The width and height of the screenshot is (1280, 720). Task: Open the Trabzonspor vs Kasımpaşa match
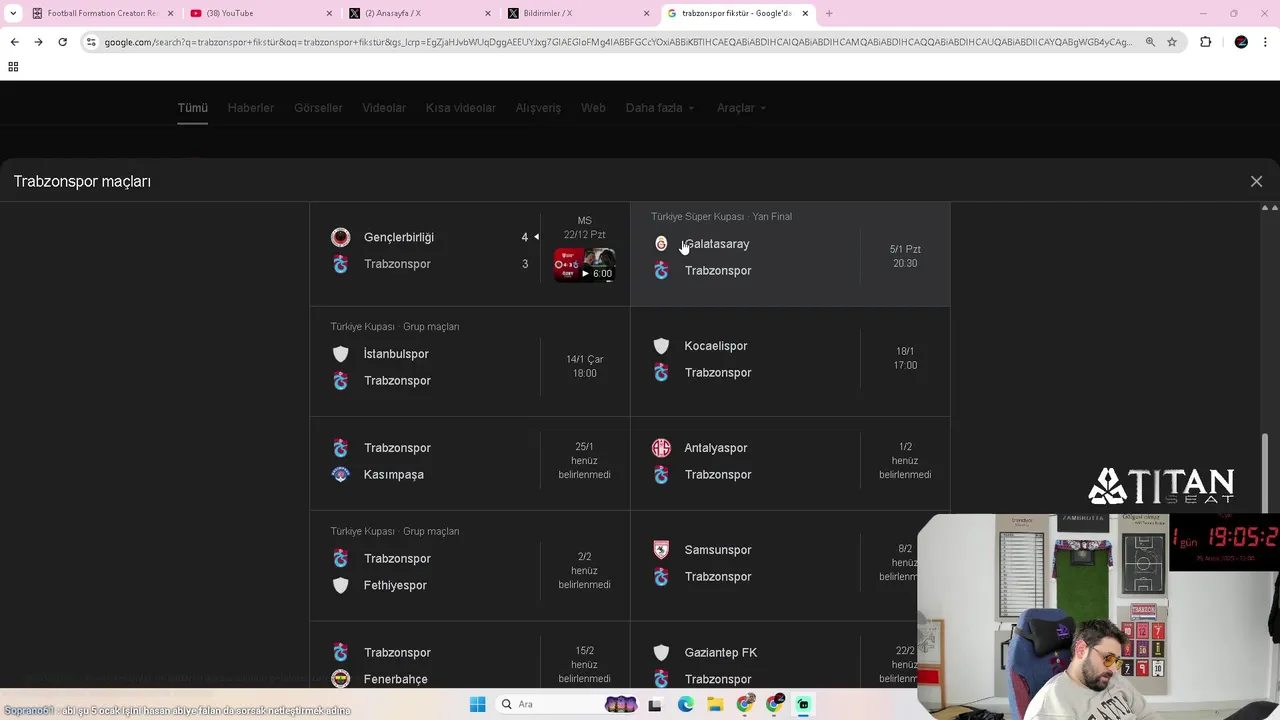(x=470, y=463)
